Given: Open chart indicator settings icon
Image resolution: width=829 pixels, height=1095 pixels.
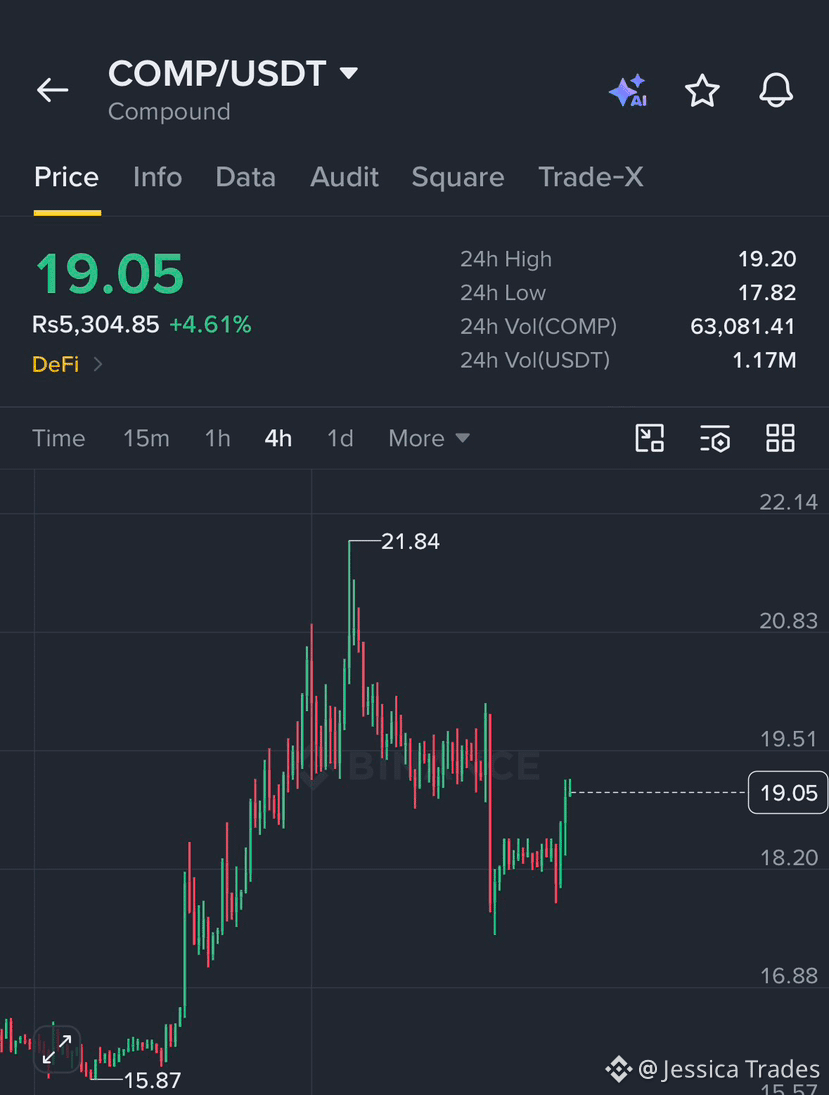Looking at the screenshot, I should 715,439.
